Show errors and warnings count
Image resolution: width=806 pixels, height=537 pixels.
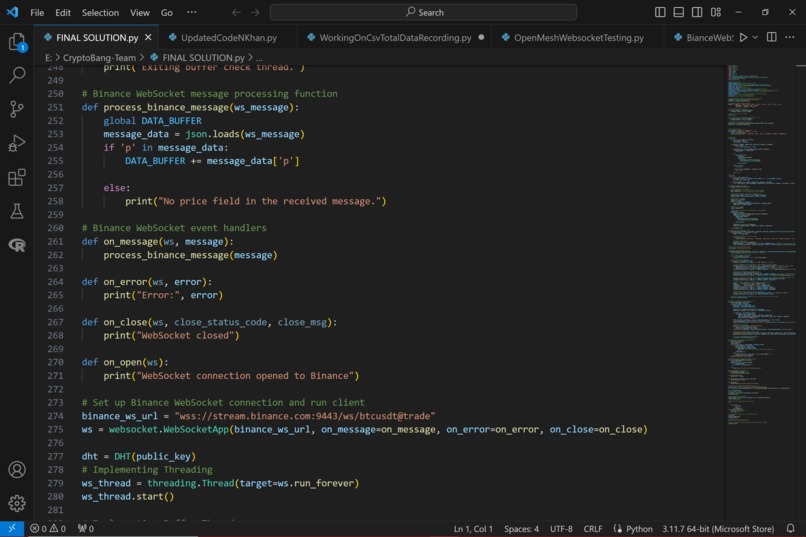(x=48, y=528)
